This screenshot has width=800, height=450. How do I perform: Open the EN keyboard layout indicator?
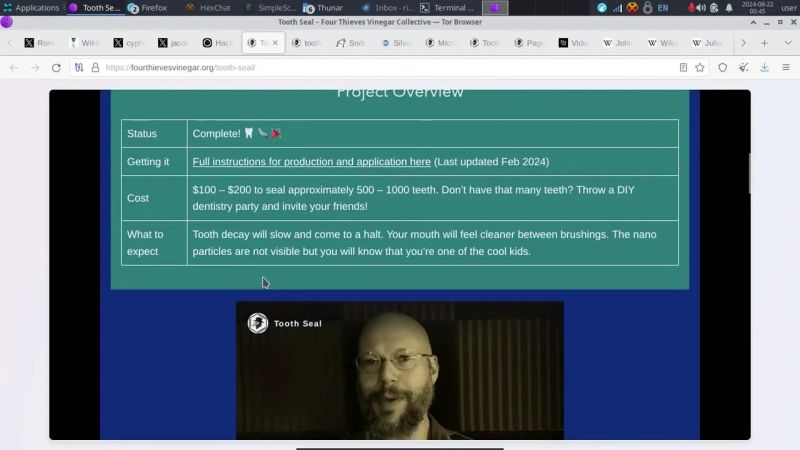click(663, 8)
